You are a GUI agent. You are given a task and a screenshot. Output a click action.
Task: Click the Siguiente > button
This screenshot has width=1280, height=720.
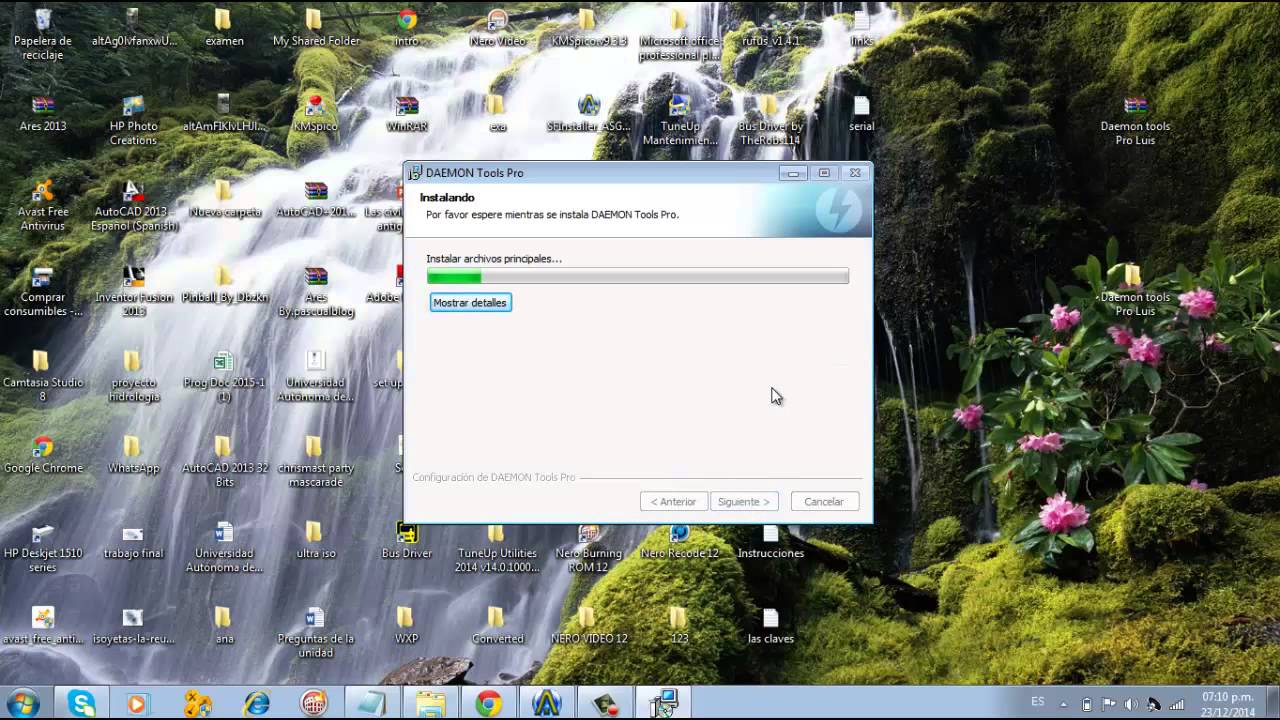click(x=744, y=501)
